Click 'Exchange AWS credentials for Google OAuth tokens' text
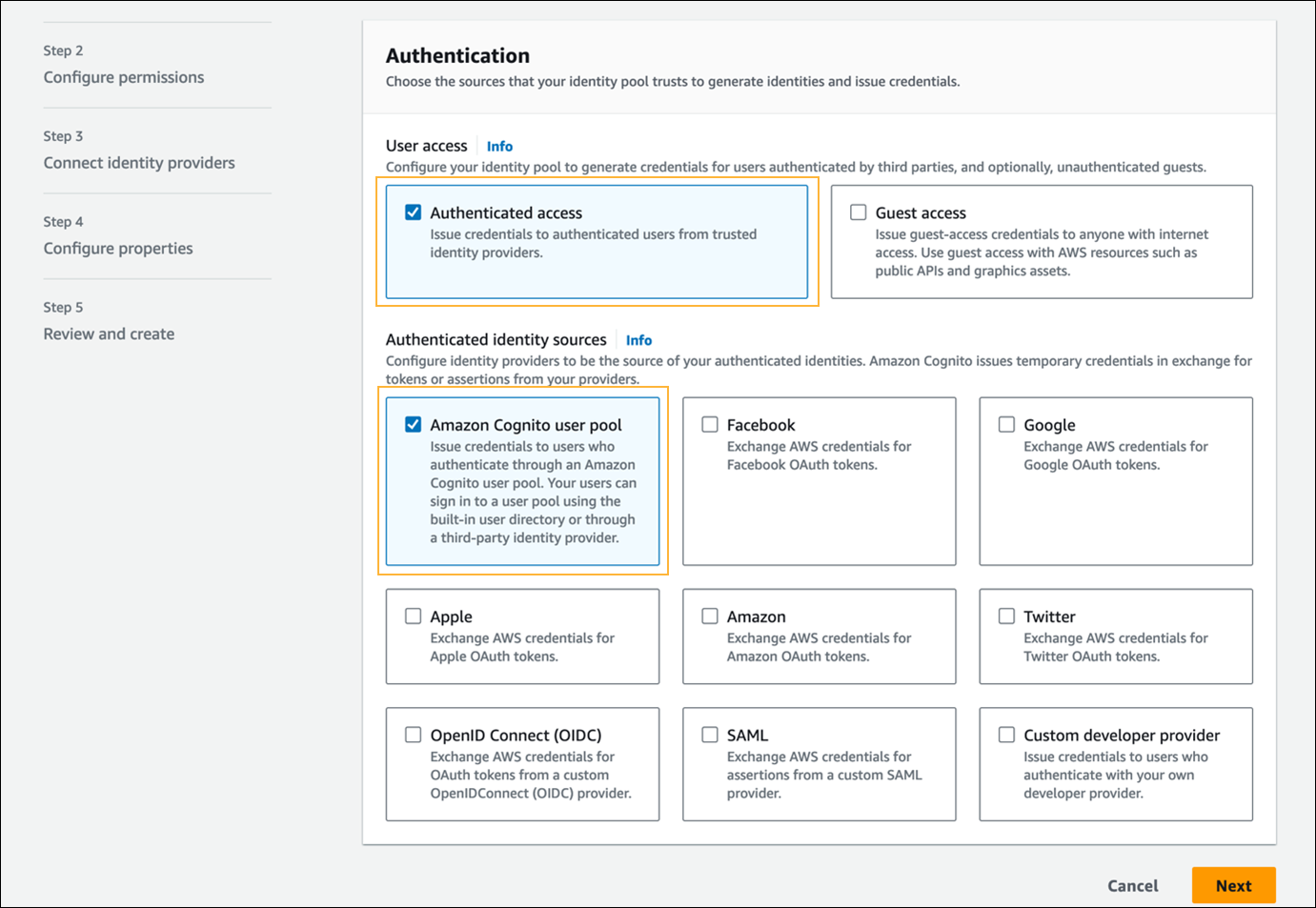1316x908 pixels. 1115,455
